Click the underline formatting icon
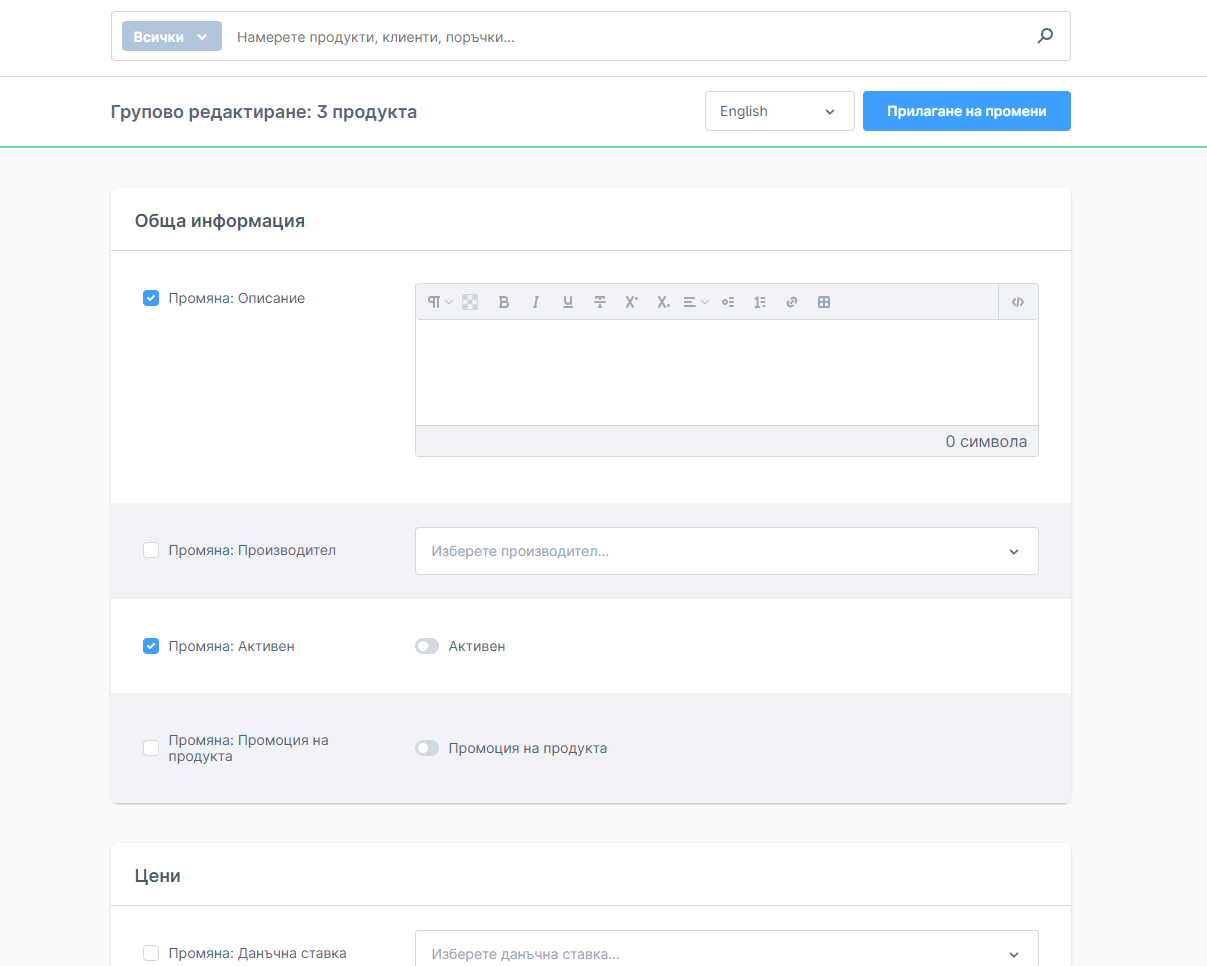 (x=568, y=302)
